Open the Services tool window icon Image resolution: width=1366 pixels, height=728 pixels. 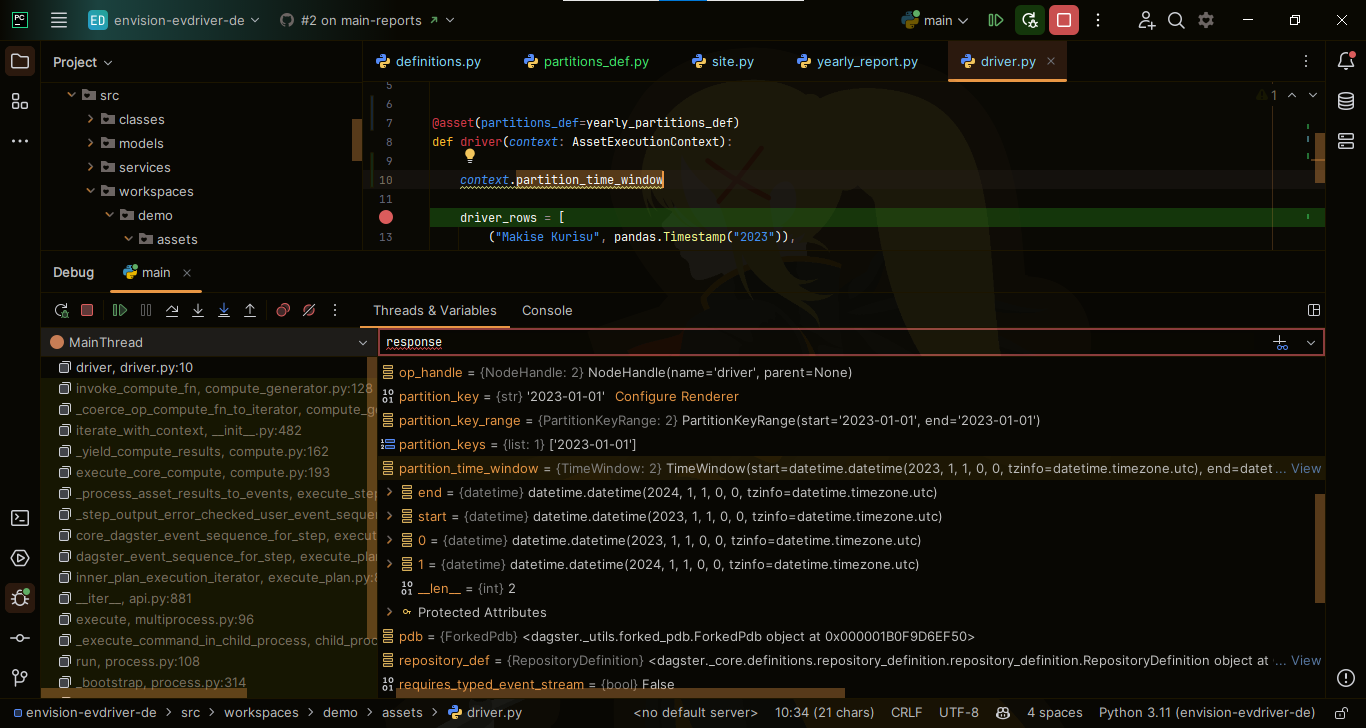coord(20,558)
